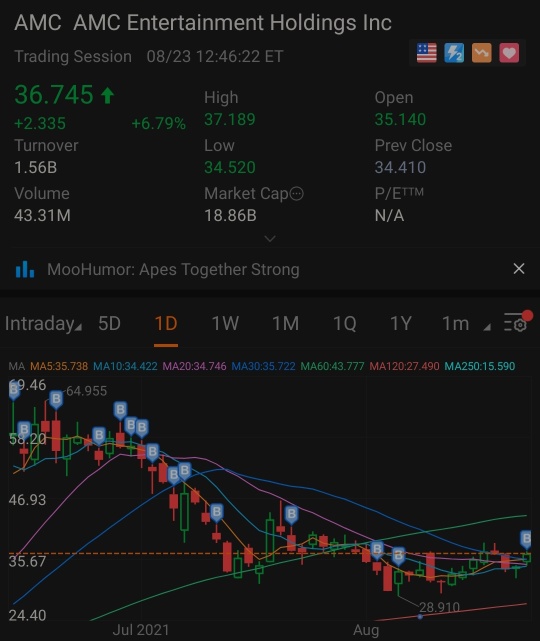
Task: Switch to the 1W chart tab
Action: click(x=225, y=323)
